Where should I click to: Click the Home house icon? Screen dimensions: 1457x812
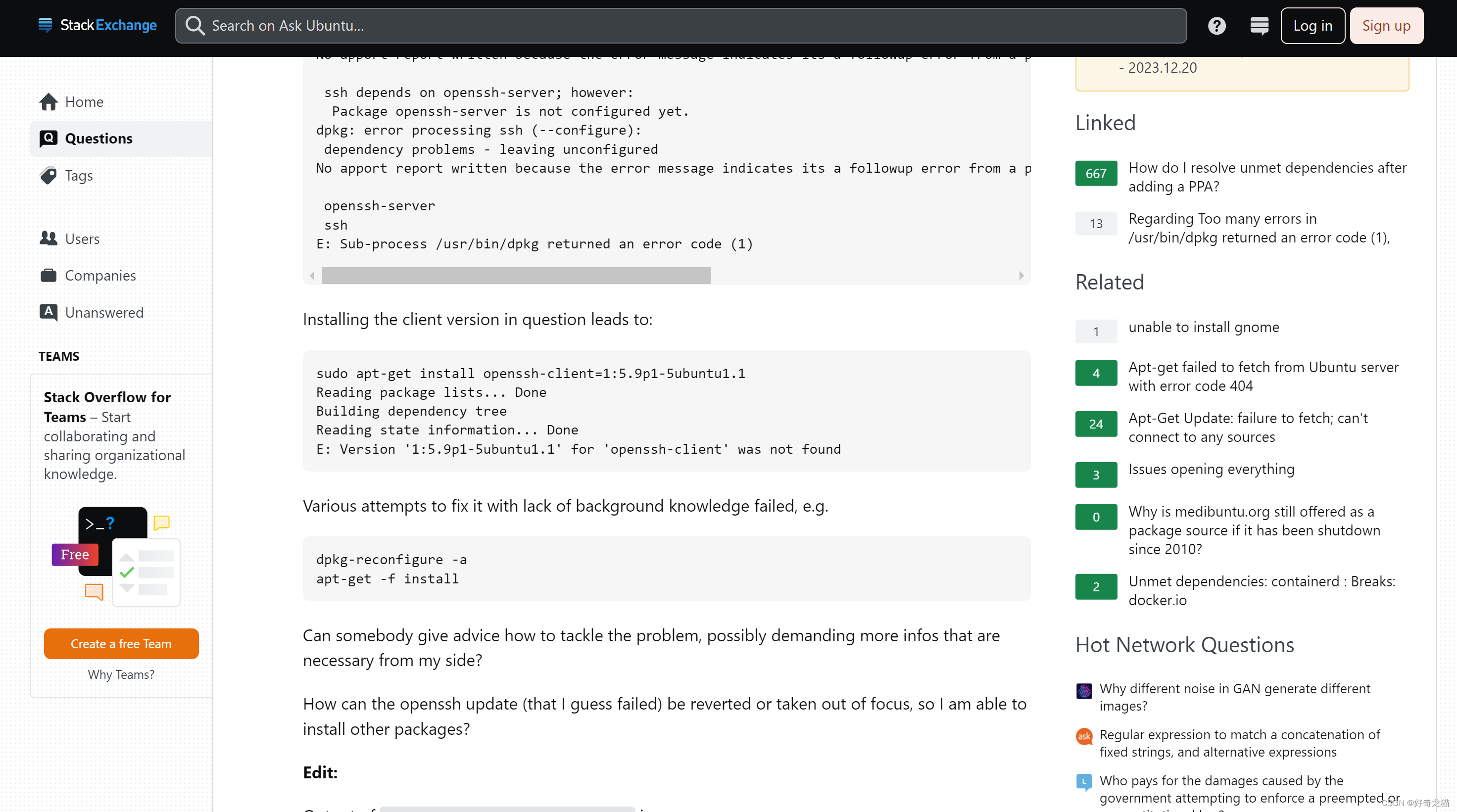49,102
